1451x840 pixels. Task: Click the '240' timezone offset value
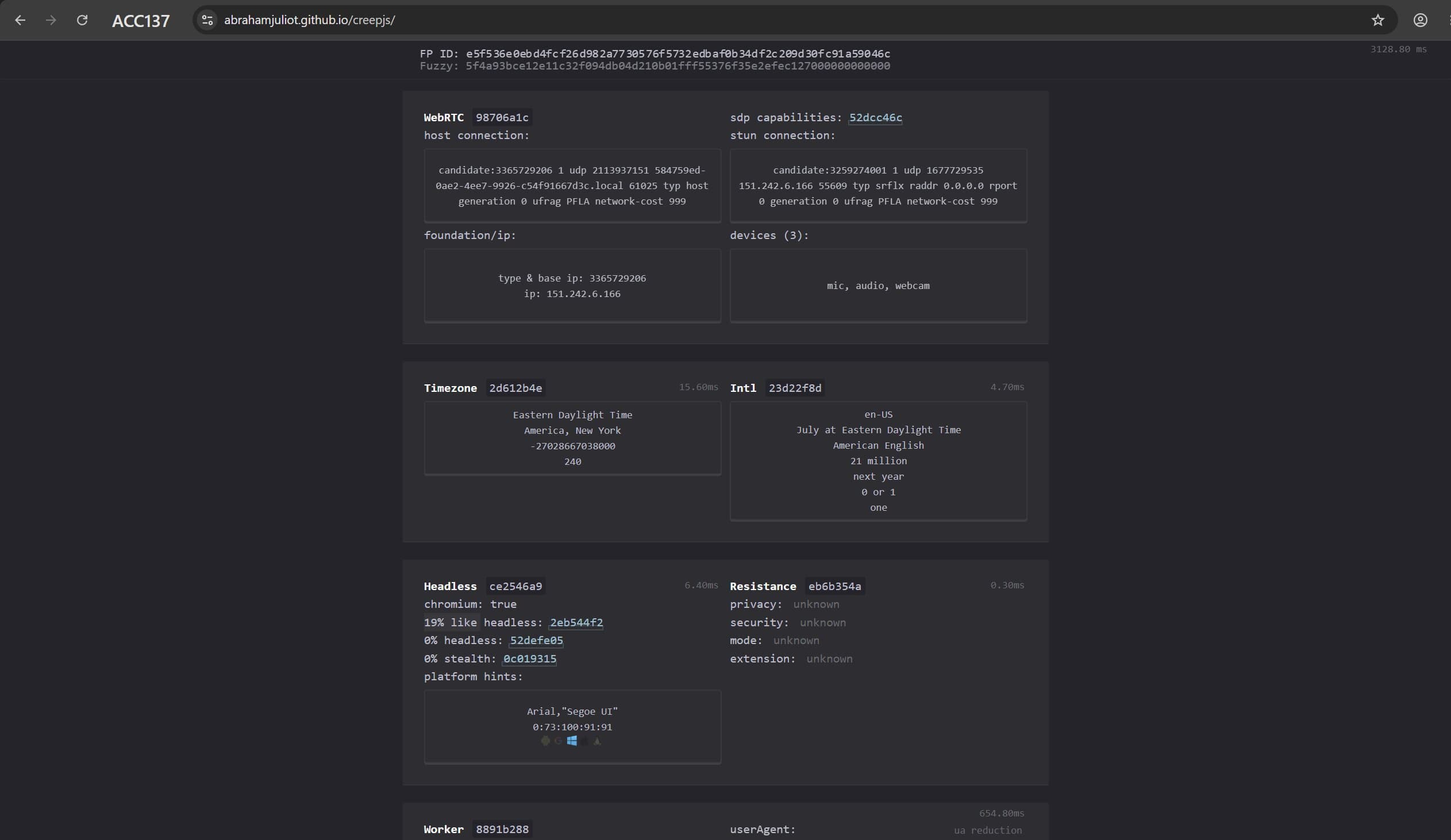pos(572,461)
